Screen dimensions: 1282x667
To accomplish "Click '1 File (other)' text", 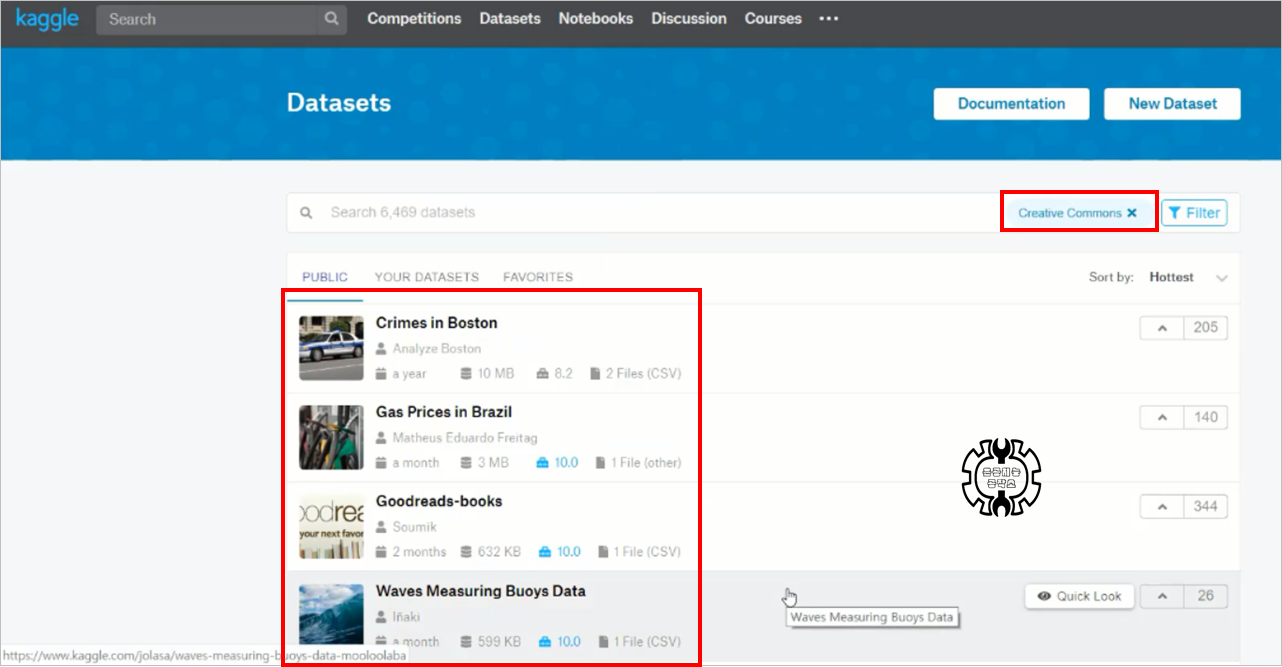I will coord(646,463).
